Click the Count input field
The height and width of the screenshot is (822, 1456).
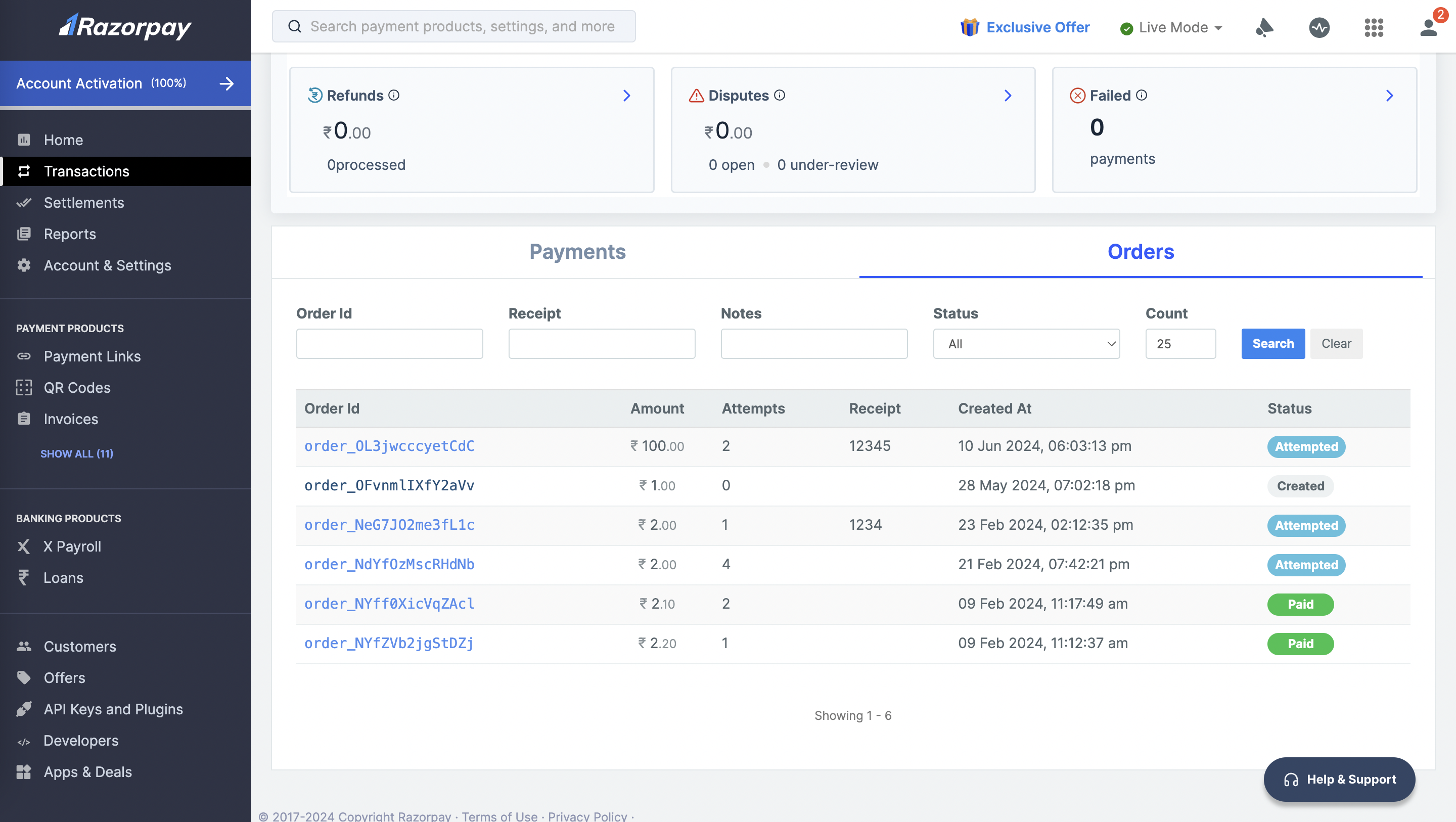1180,344
